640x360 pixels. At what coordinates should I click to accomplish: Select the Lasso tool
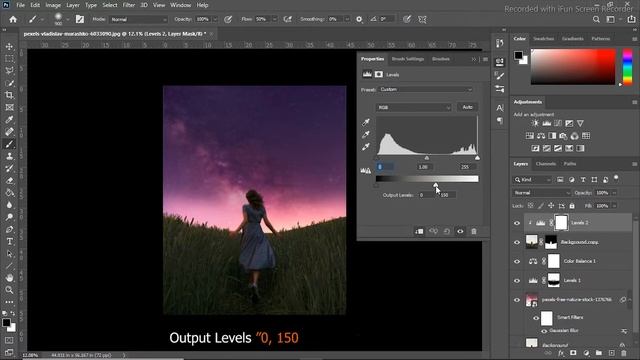pos(9,71)
